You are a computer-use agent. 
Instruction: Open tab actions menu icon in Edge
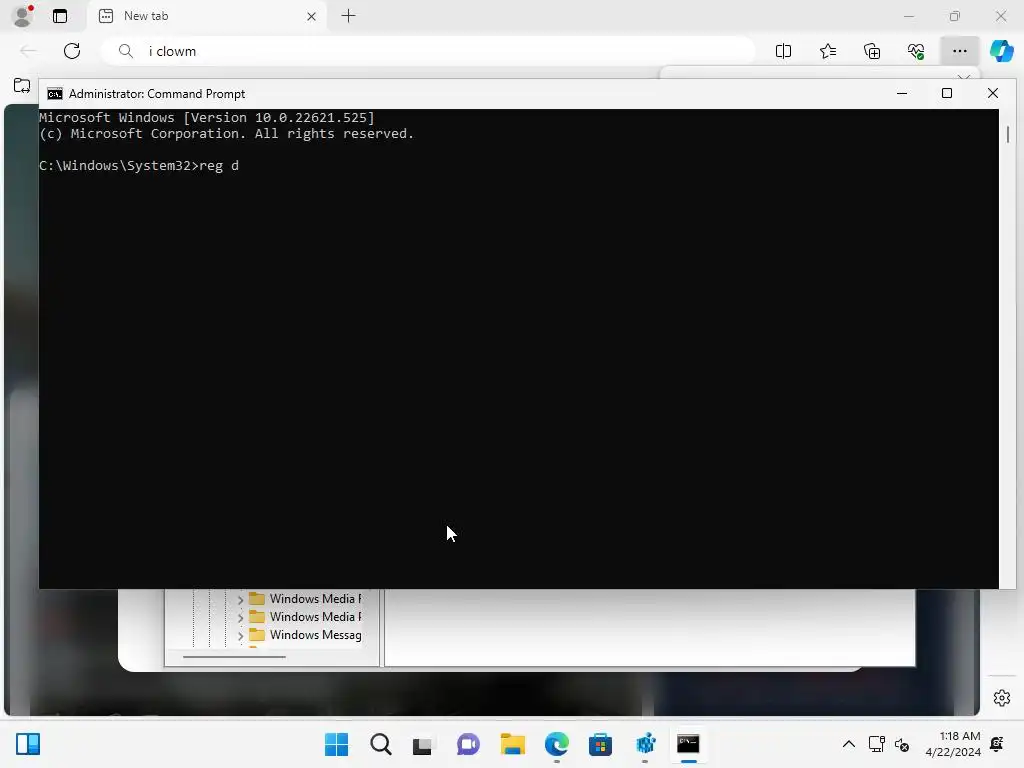tap(60, 16)
